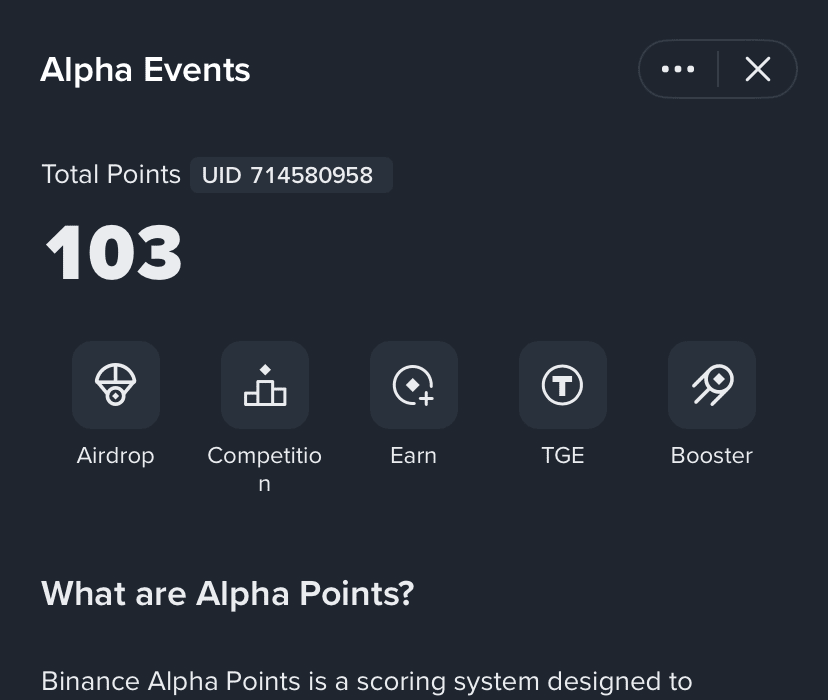828x700 pixels.
Task: Click the Binance Alpha Points description text
Action: pos(366,681)
